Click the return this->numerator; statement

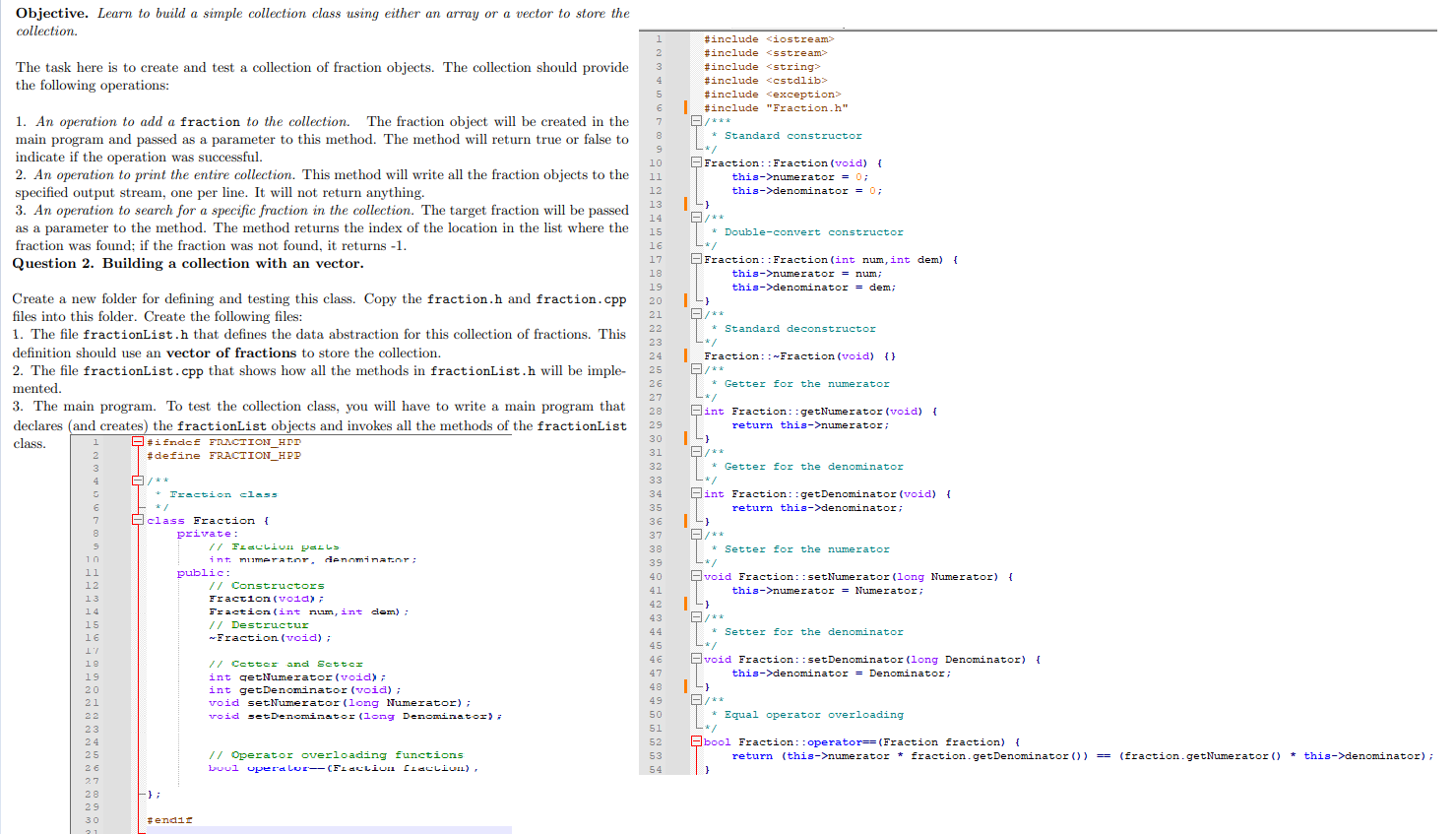click(810, 425)
